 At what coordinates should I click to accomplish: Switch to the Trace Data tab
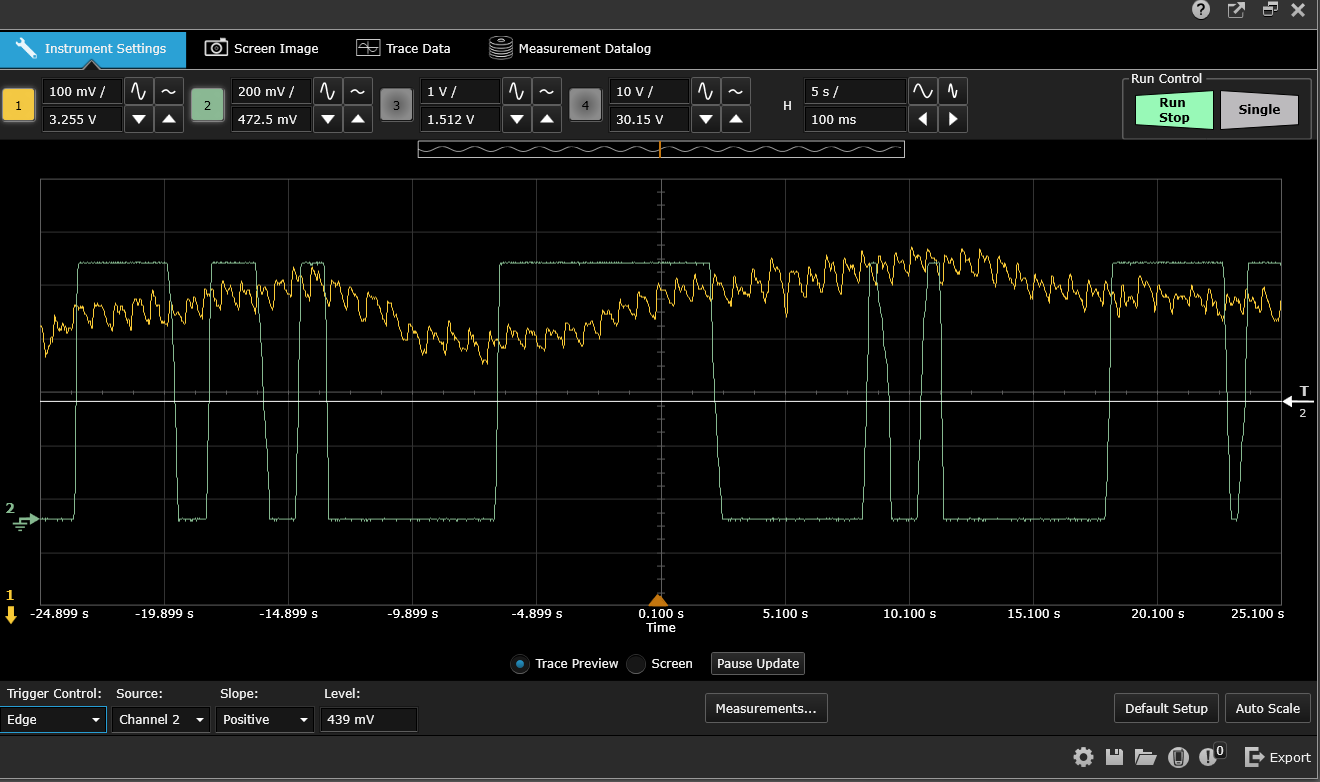404,48
